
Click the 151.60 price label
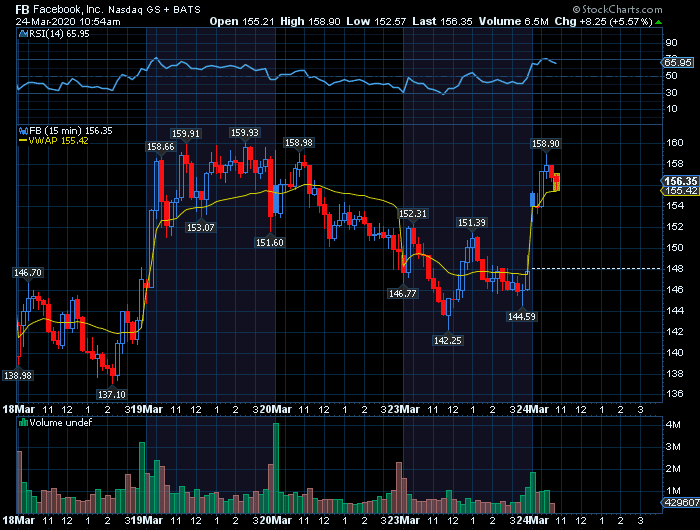coord(270,242)
